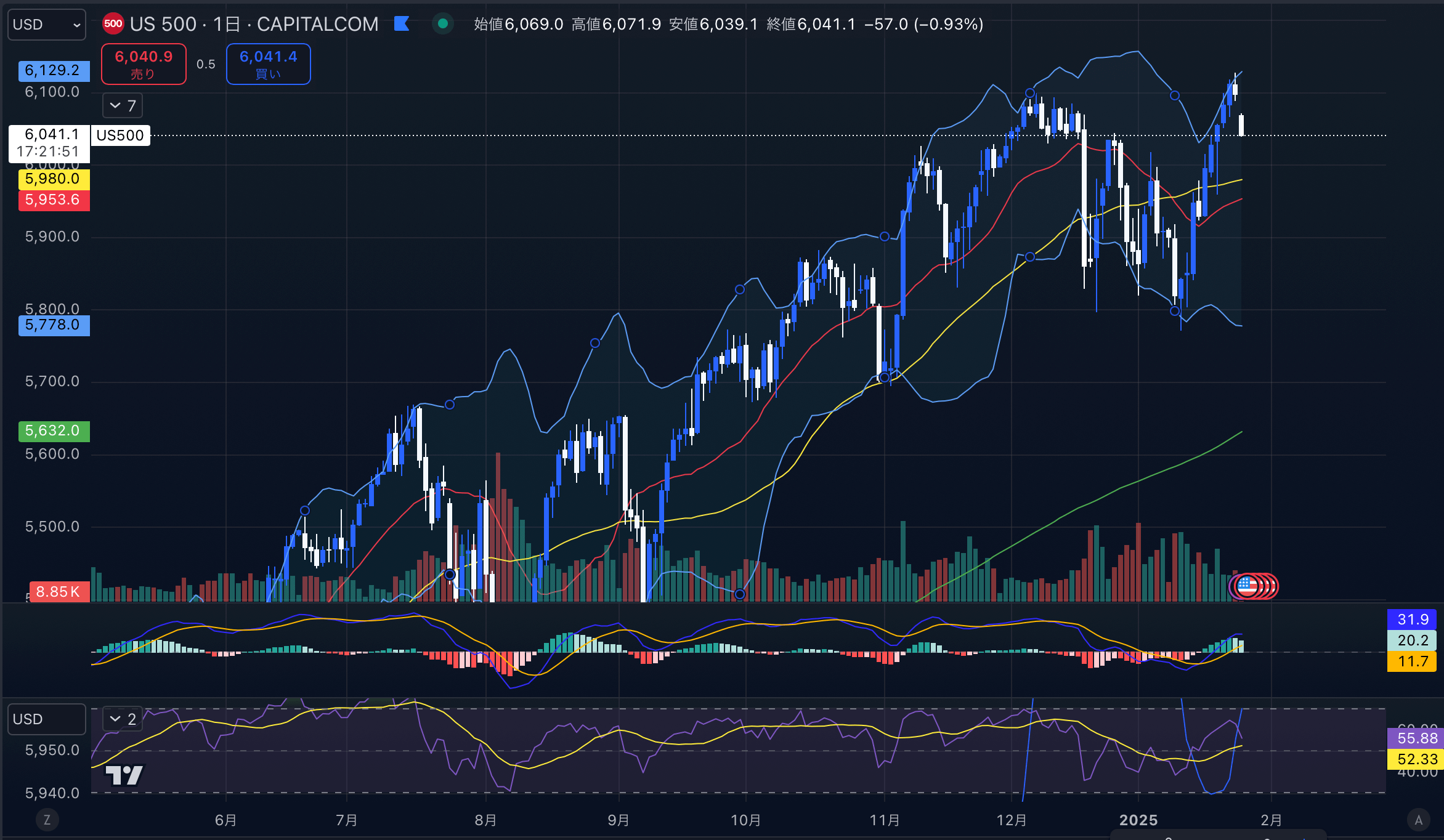Image resolution: width=1444 pixels, height=840 pixels.
Task: Open the top USD currency dropdown
Action: click(47, 25)
